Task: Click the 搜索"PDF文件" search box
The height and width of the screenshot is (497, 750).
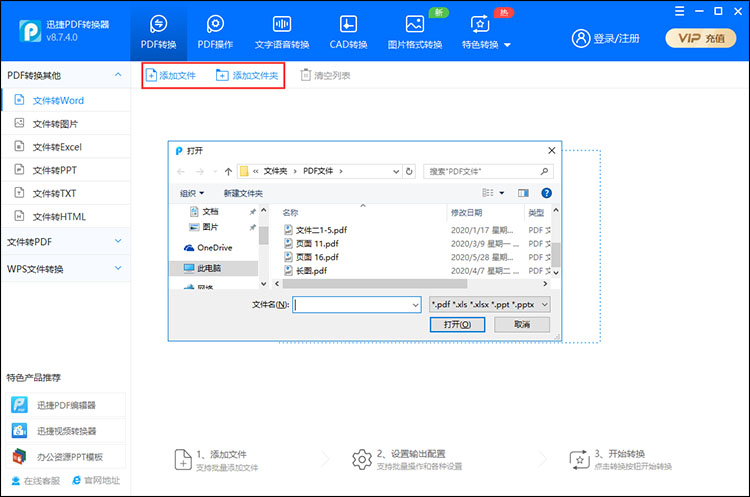Action: click(x=488, y=171)
